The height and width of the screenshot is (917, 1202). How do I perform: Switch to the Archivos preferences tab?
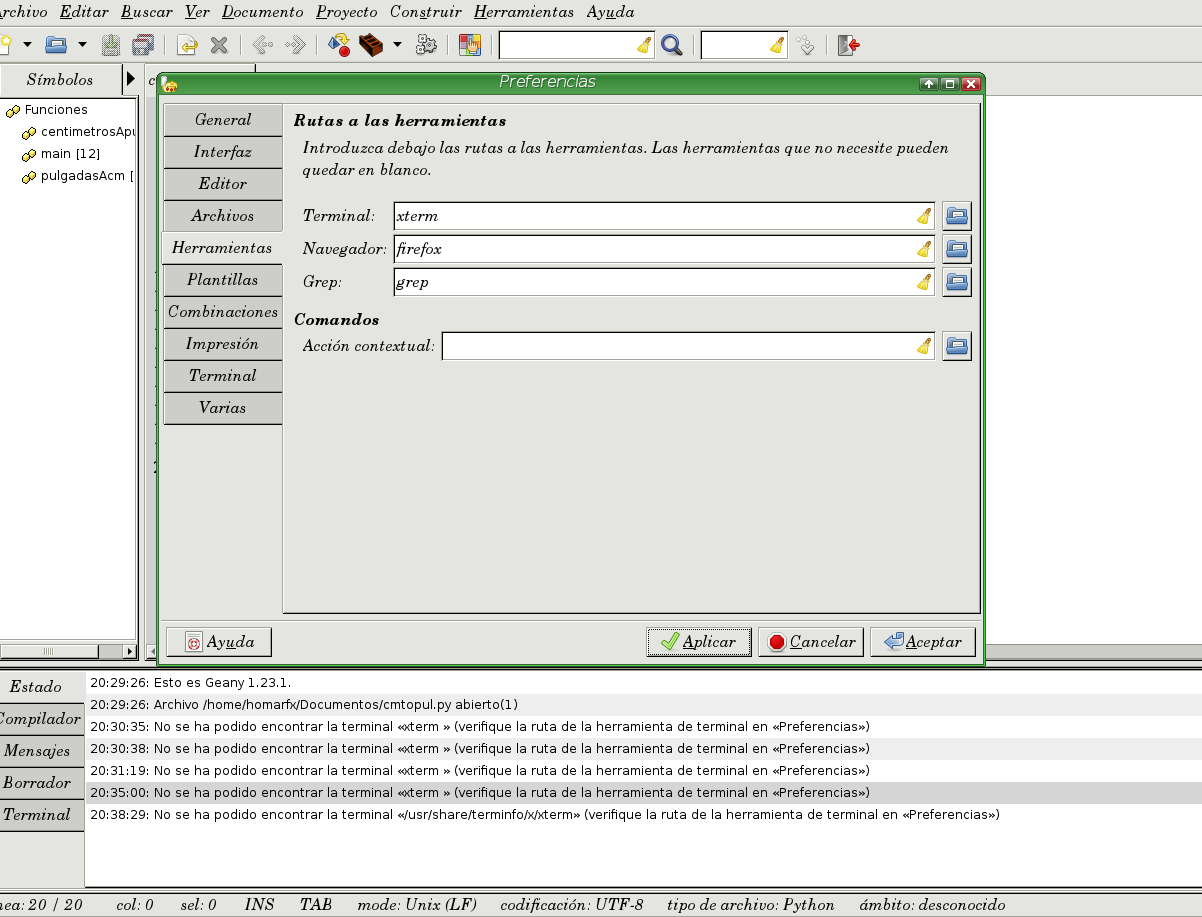point(223,216)
